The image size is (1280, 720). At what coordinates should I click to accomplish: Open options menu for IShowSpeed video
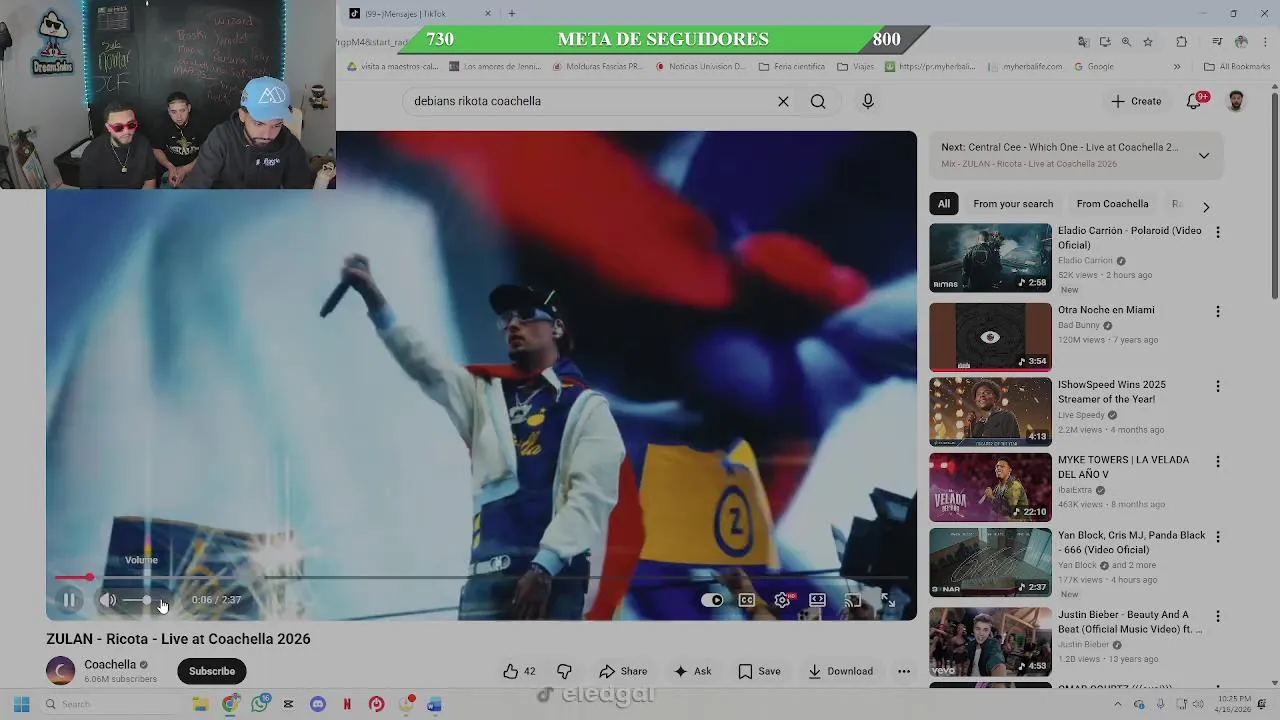1217,386
